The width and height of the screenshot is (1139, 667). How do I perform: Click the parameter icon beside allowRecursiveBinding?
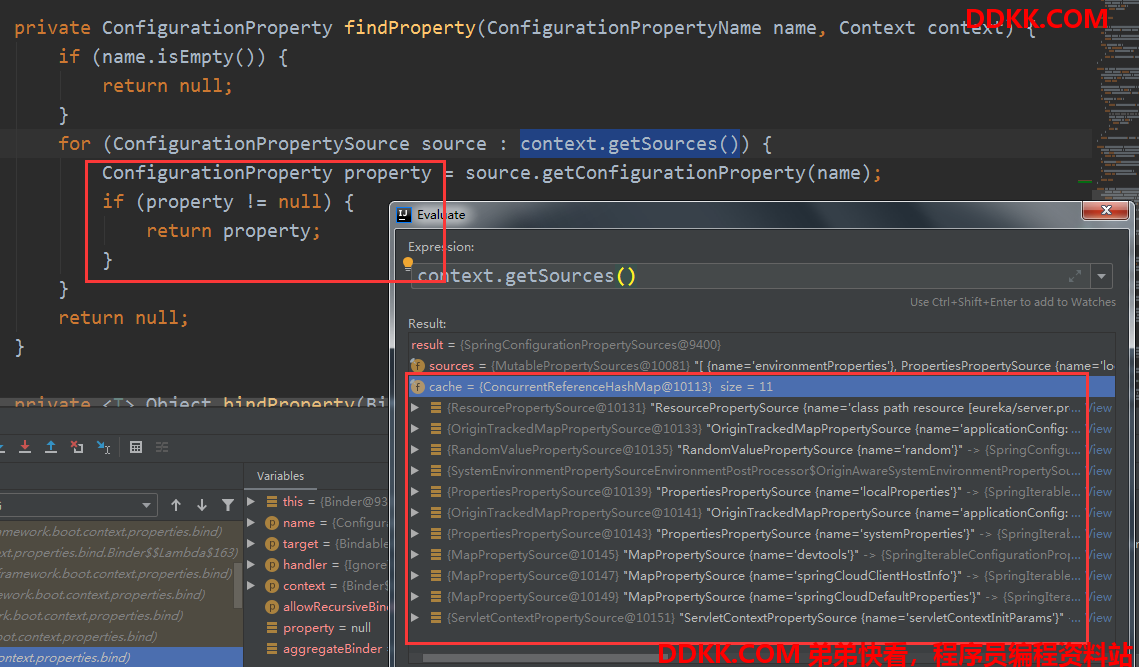[x=272, y=607]
